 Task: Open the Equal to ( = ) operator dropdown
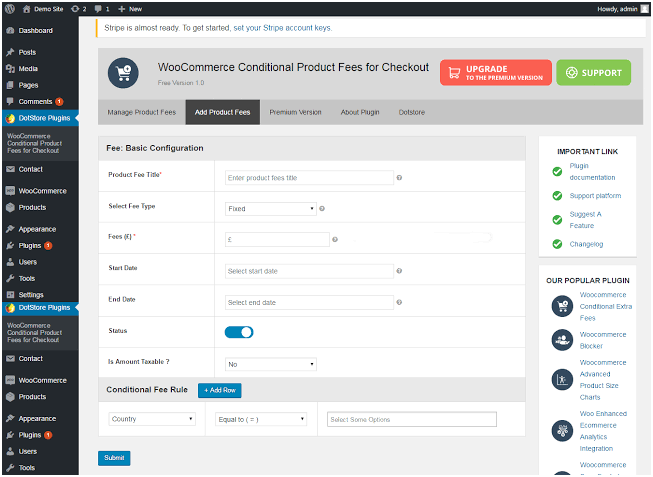click(x=261, y=419)
